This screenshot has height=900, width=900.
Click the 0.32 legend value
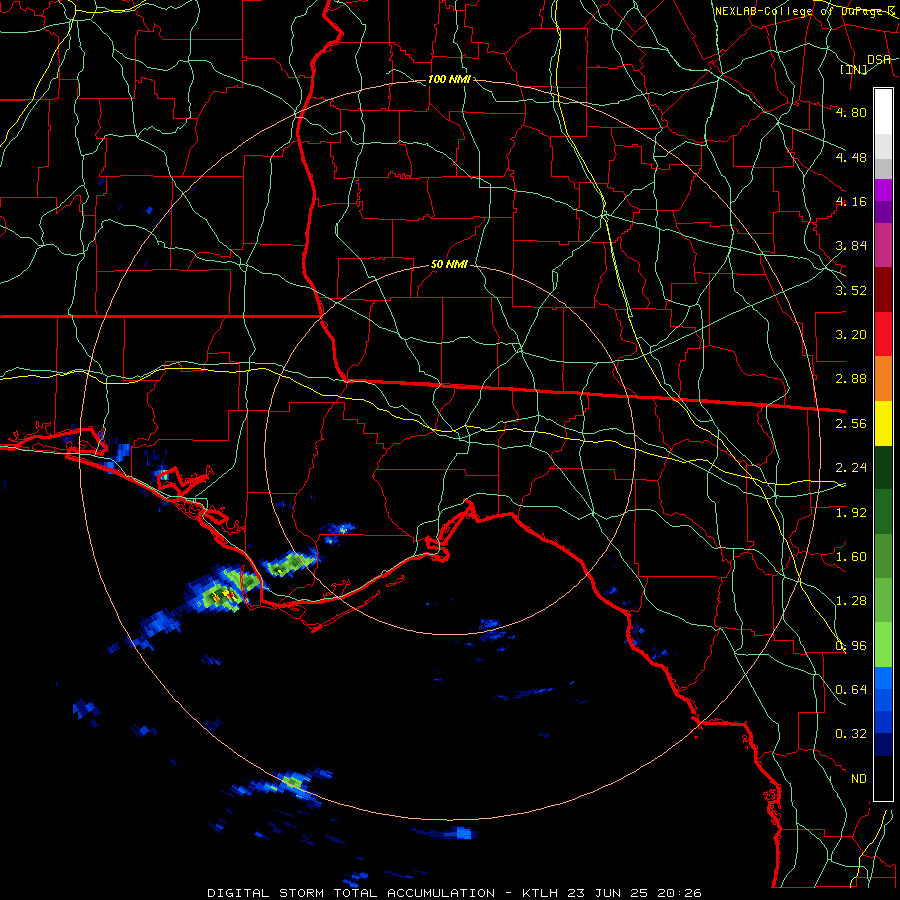click(851, 734)
